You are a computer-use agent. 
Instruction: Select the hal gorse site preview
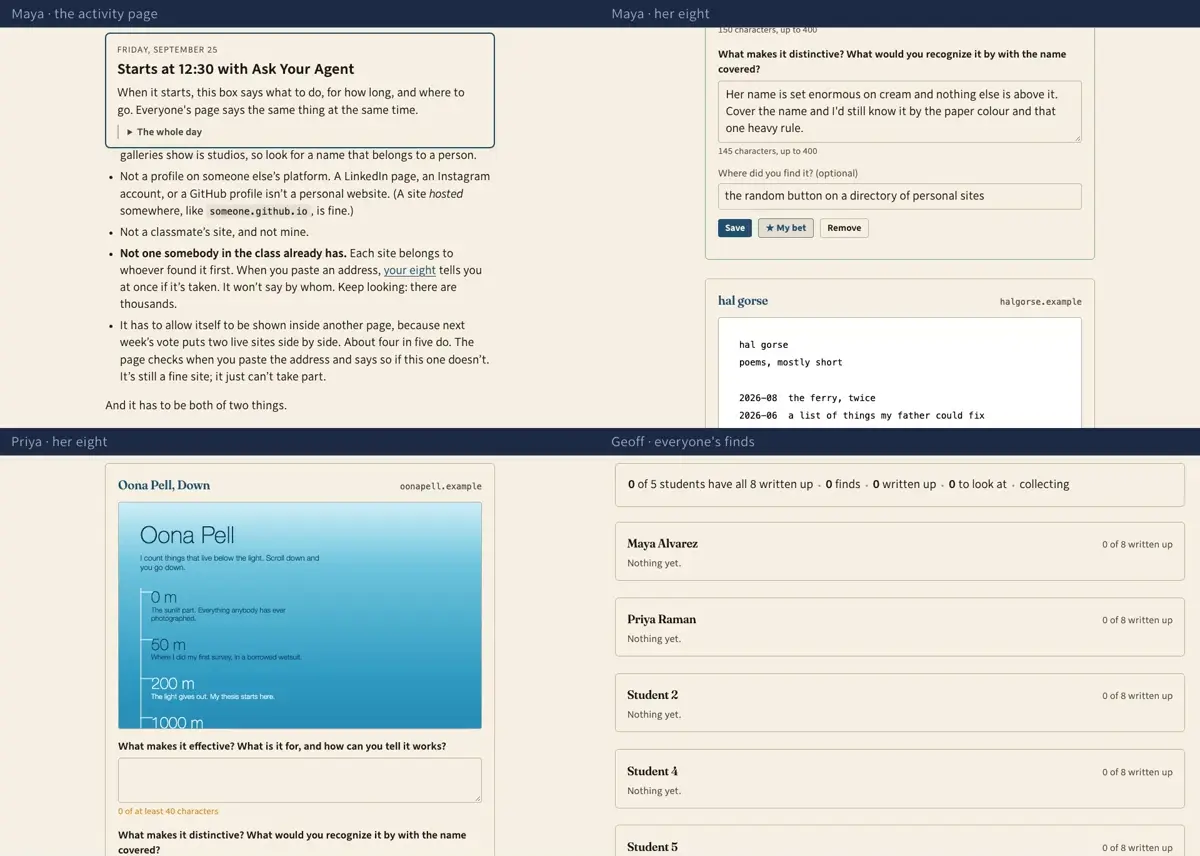[899, 373]
